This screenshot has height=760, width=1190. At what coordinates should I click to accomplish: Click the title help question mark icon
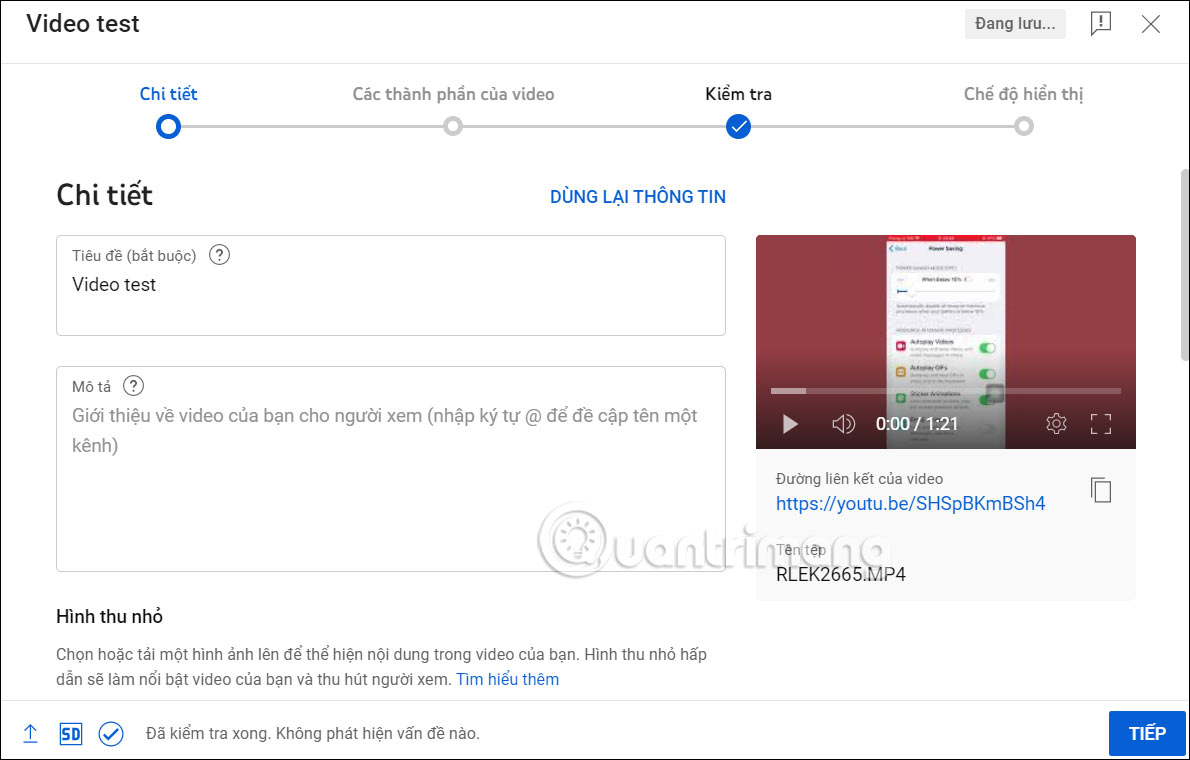(x=219, y=255)
